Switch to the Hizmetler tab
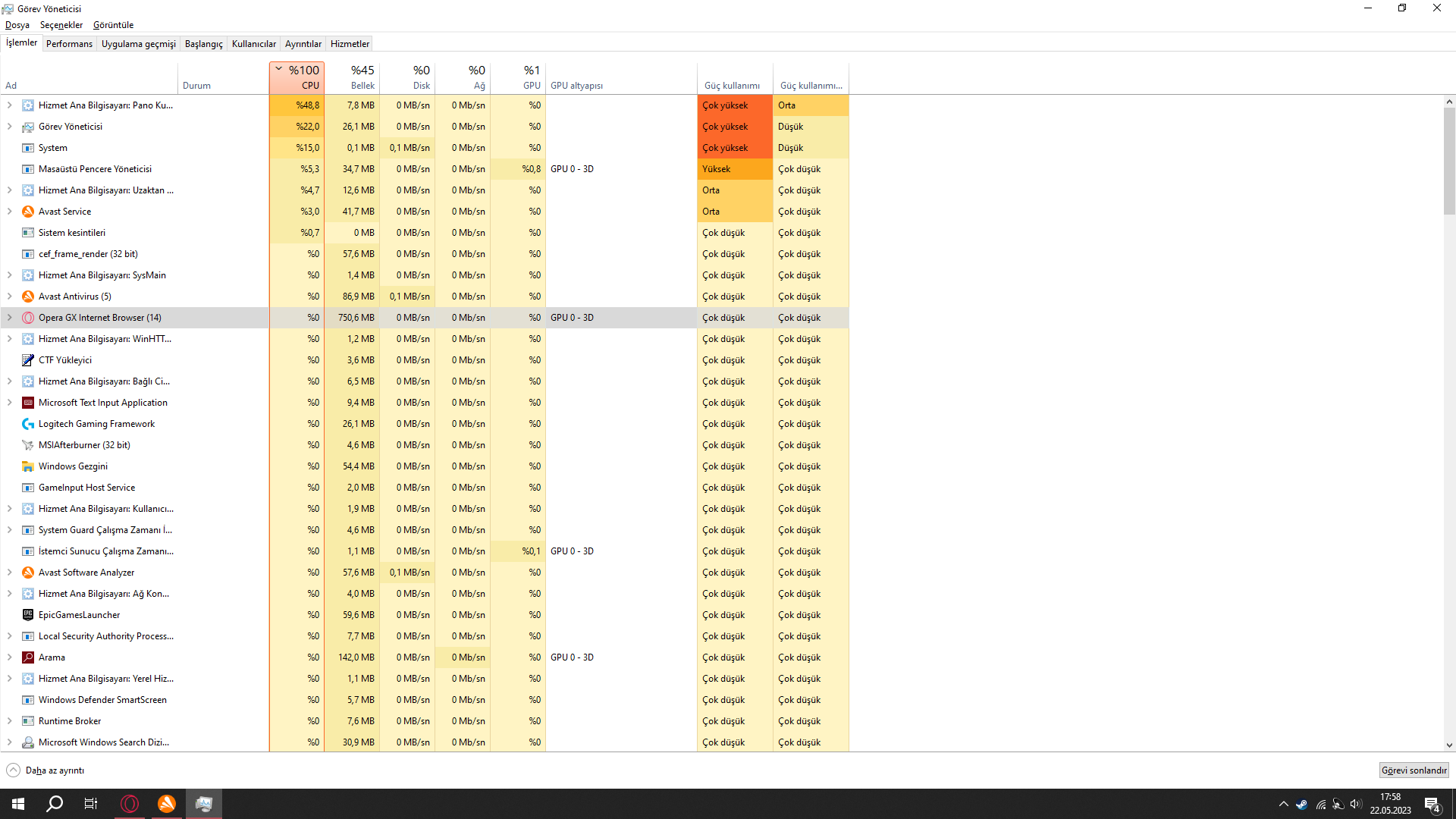This screenshot has height=819, width=1456. (x=350, y=44)
